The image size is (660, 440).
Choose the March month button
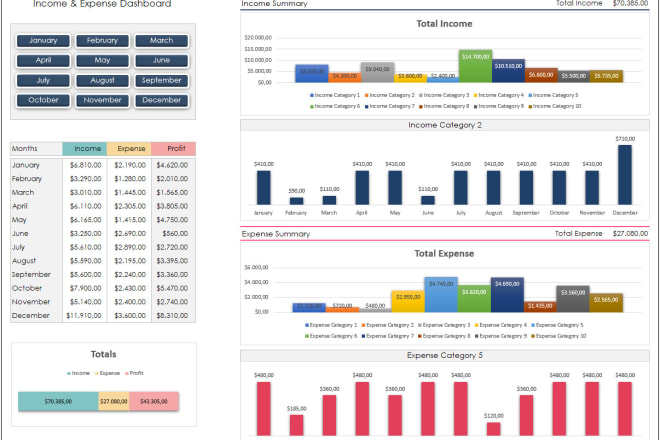coord(162,41)
